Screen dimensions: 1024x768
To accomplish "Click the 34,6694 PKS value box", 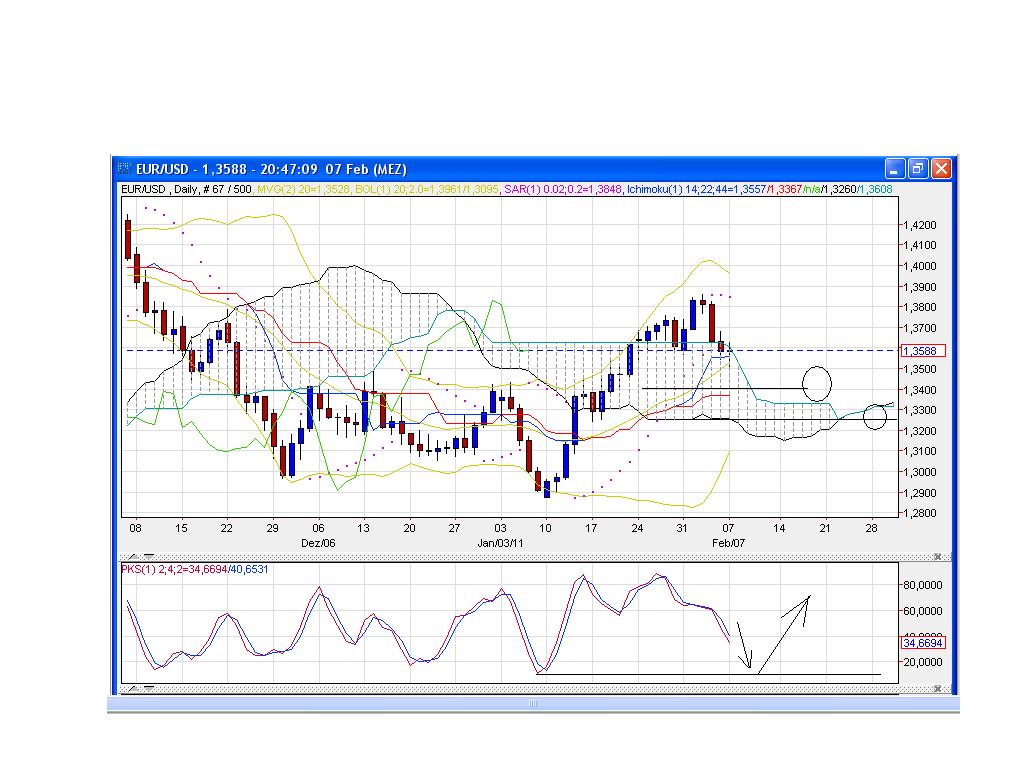I will [921, 645].
